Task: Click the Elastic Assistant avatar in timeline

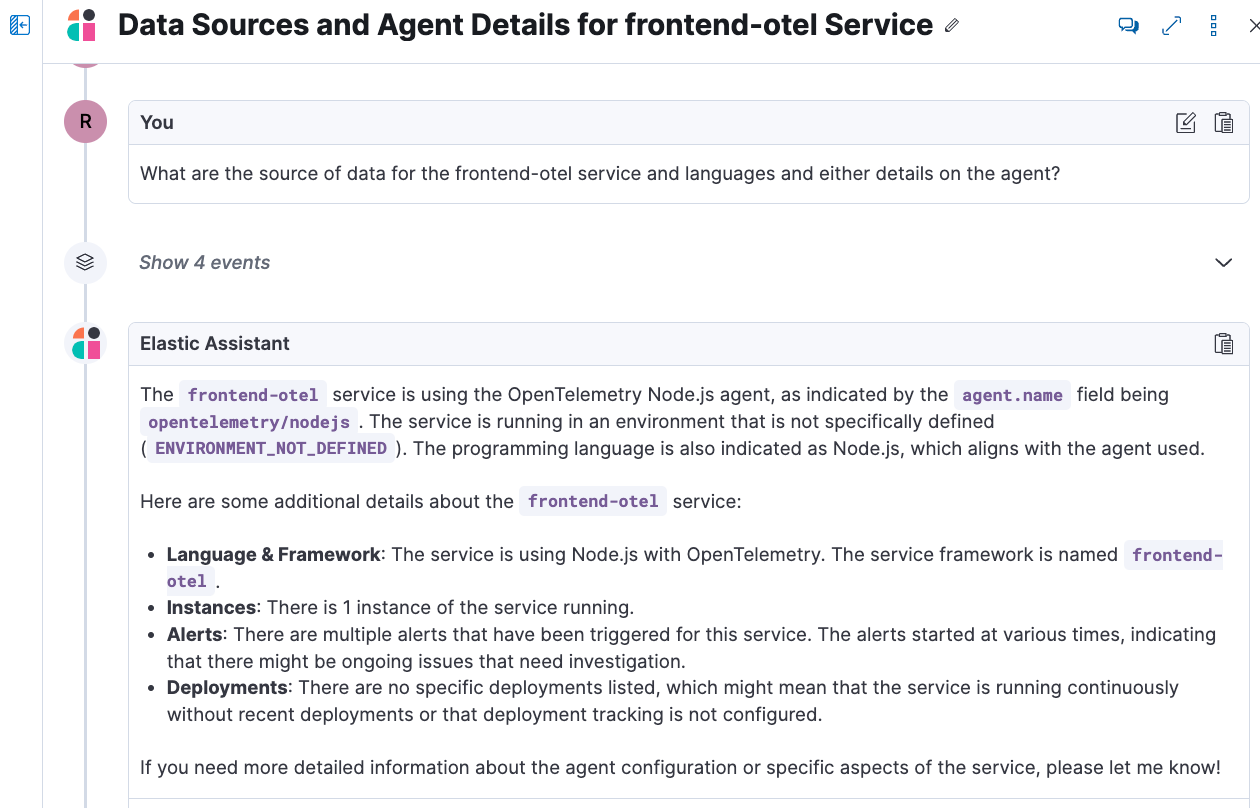Action: (x=85, y=343)
